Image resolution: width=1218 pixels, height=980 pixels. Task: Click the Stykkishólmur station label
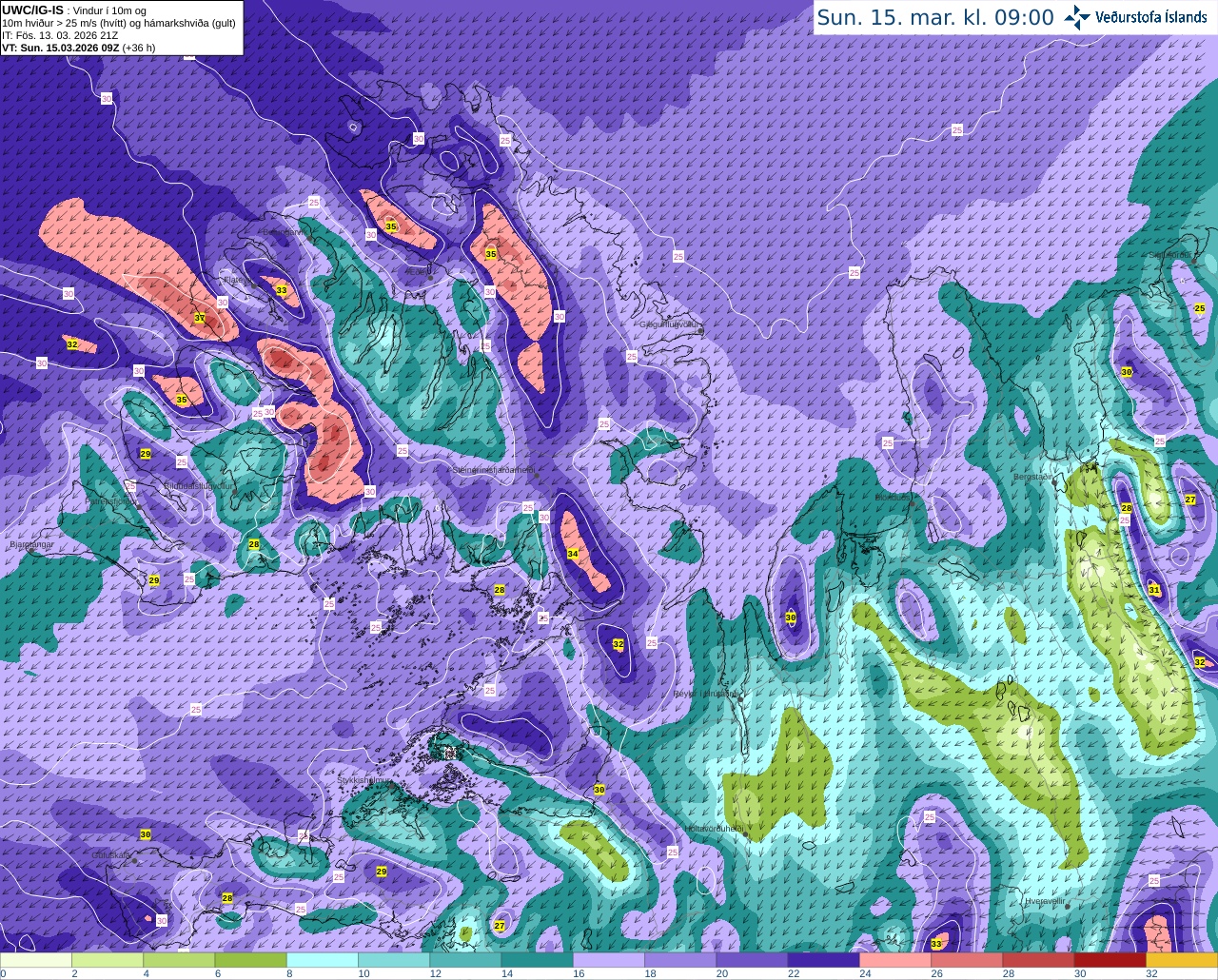(x=363, y=780)
